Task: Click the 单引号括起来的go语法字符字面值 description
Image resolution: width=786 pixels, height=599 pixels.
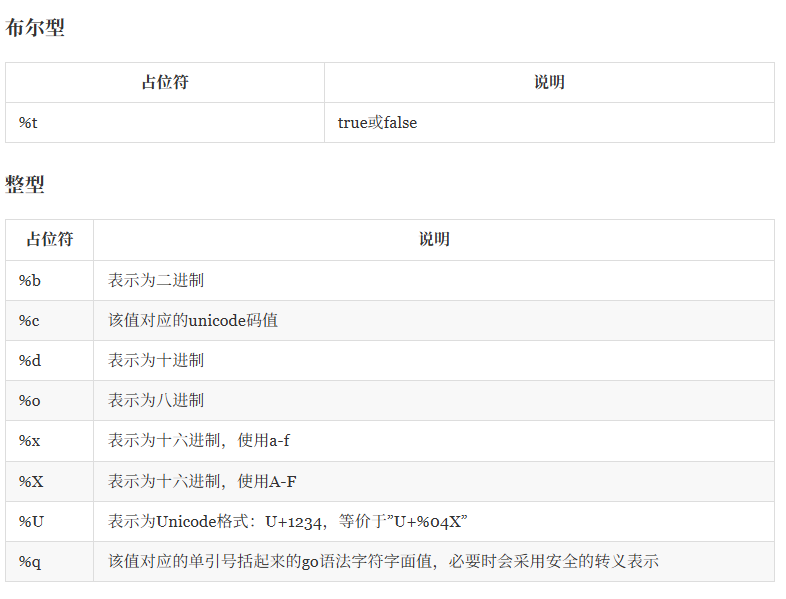Action: pos(383,561)
